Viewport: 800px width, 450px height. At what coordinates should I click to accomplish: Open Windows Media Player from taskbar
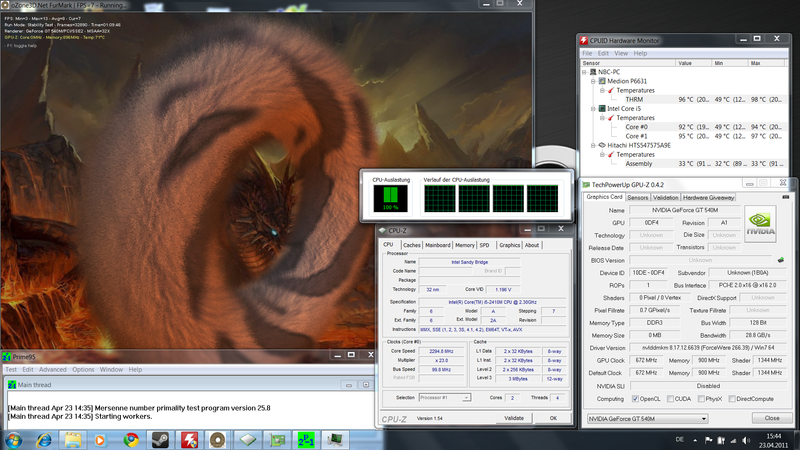(x=102, y=439)
